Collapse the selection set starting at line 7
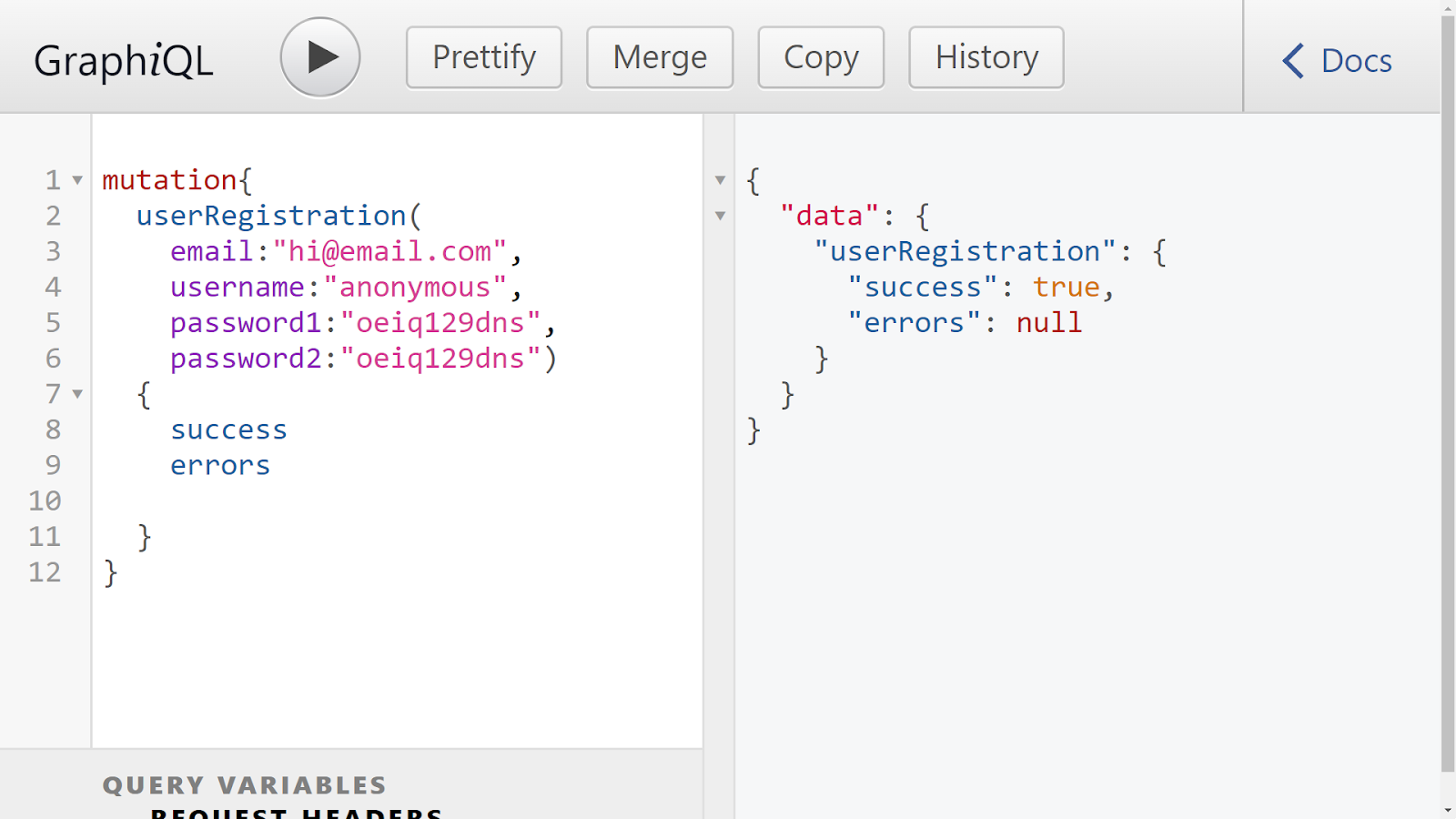 [77, 394]
